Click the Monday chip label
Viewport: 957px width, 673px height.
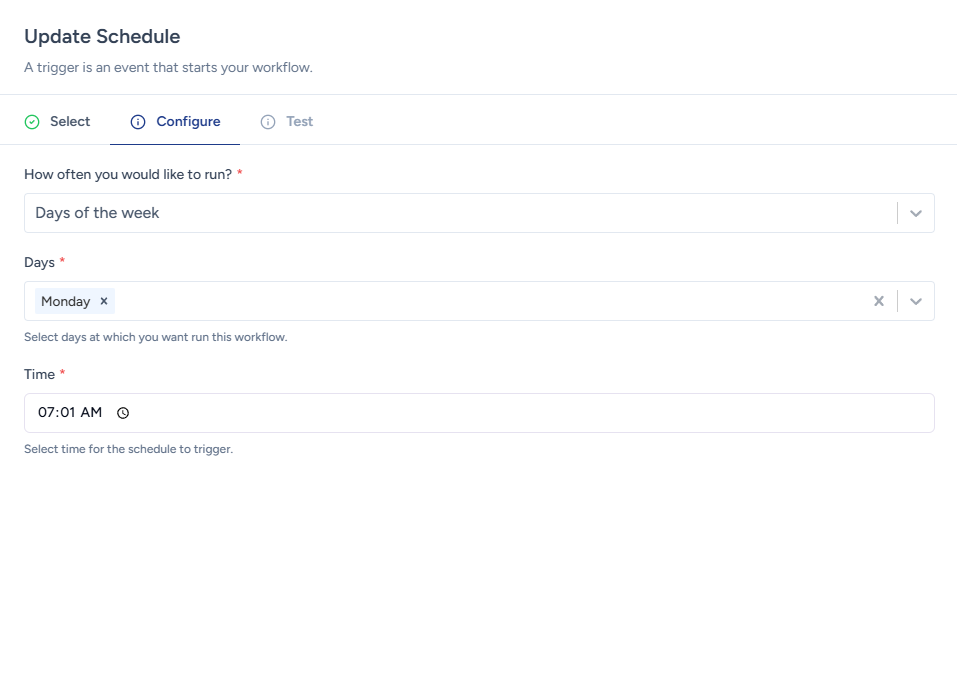pyautogui.click(x=66, y=301)
